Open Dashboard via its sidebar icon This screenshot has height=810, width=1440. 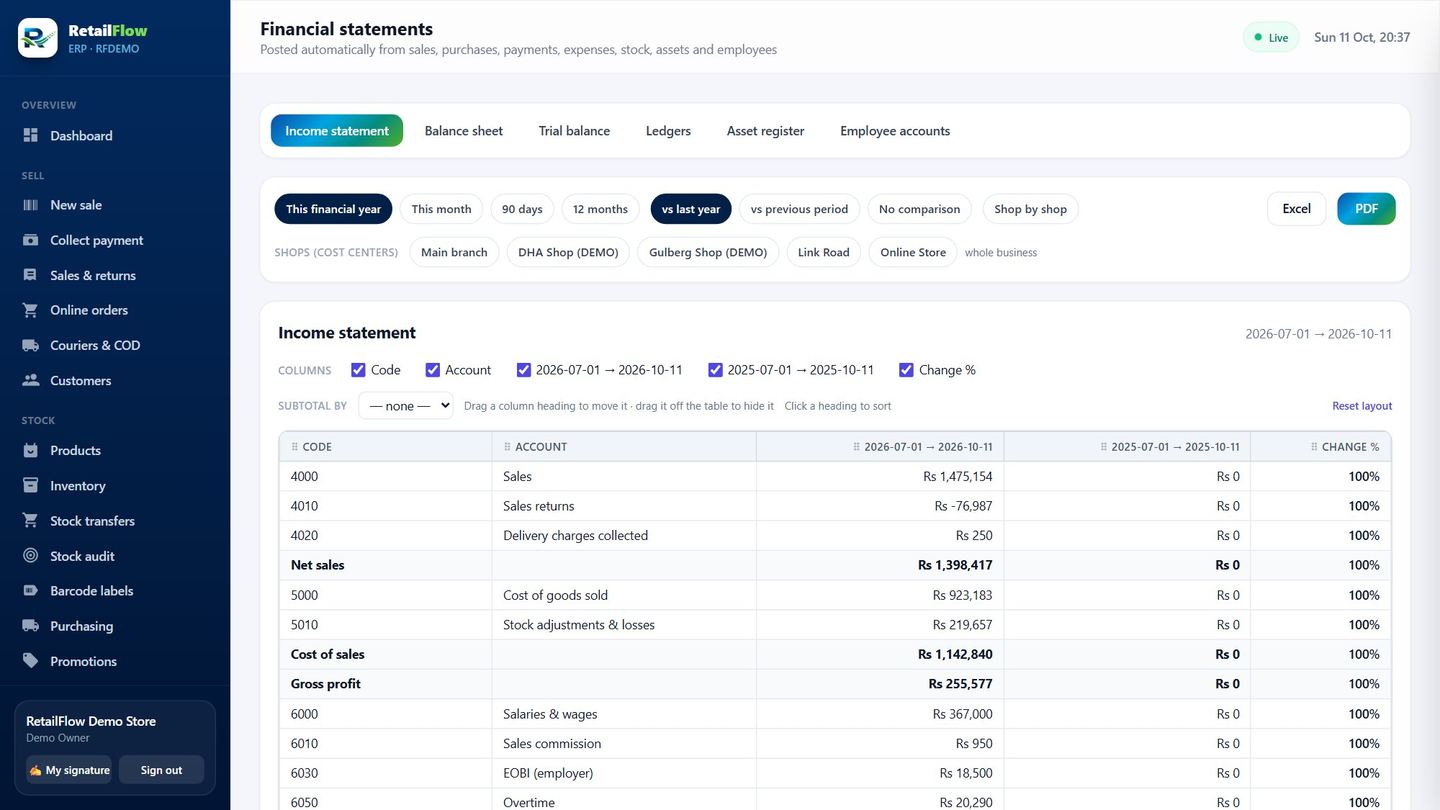point(31,135)
